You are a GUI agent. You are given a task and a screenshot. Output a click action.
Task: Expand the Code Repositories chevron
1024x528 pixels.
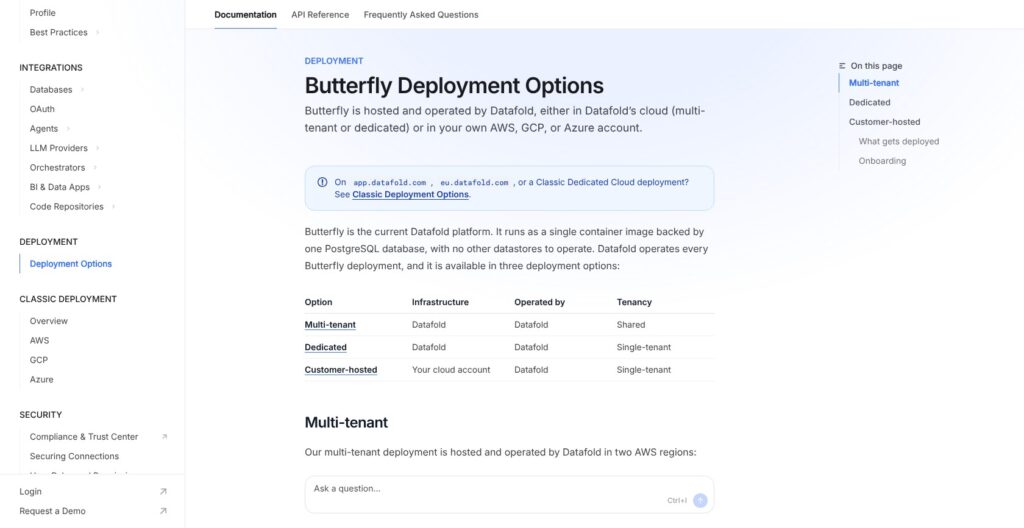(x=113, y=206)
